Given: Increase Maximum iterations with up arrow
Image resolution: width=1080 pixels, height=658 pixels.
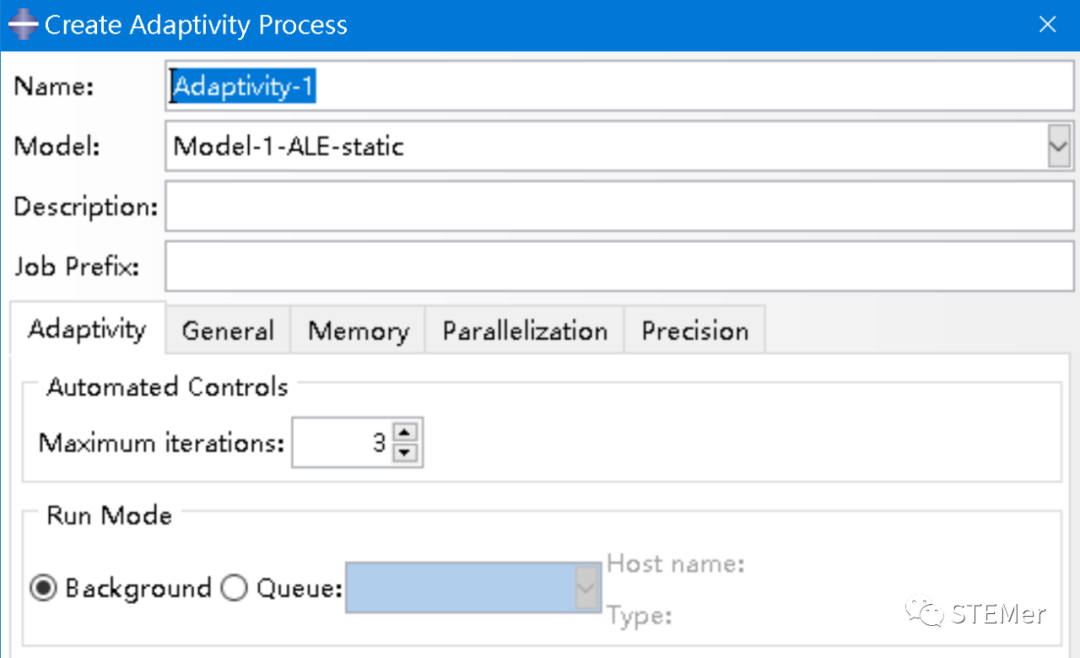Looking at the screenshot, I should coord(404,433).
